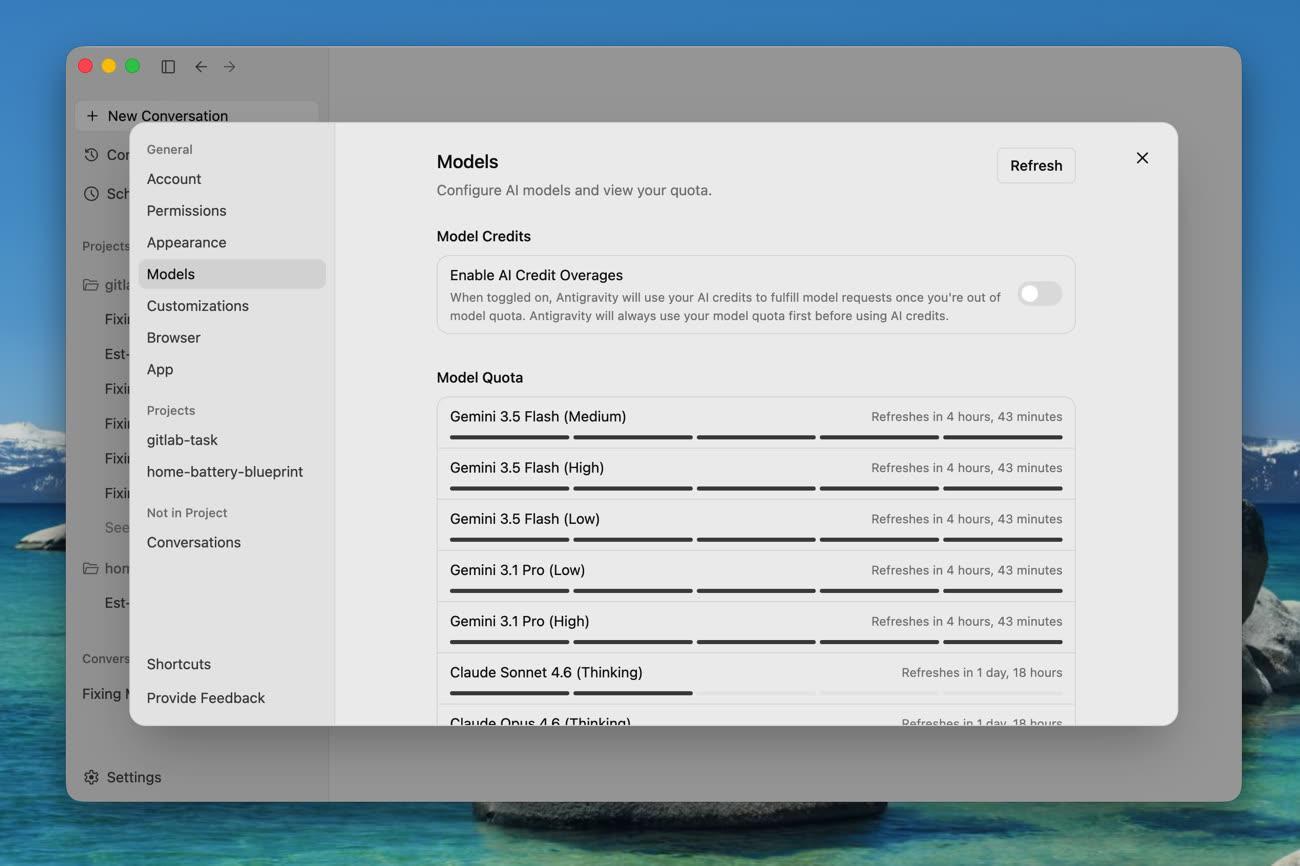Click the yellow minimize window button
The height and width of the screenshot is (866, 1300).
point(109,66)
